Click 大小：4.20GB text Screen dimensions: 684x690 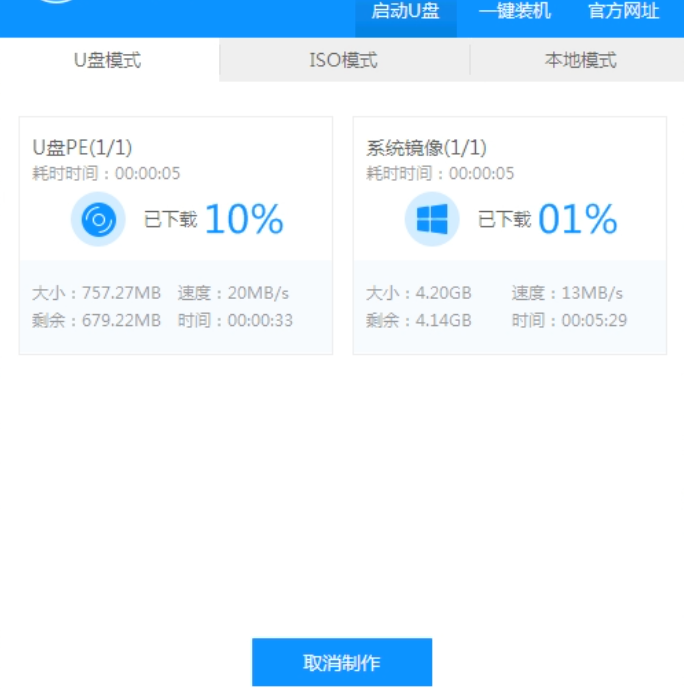coord(419,293)
